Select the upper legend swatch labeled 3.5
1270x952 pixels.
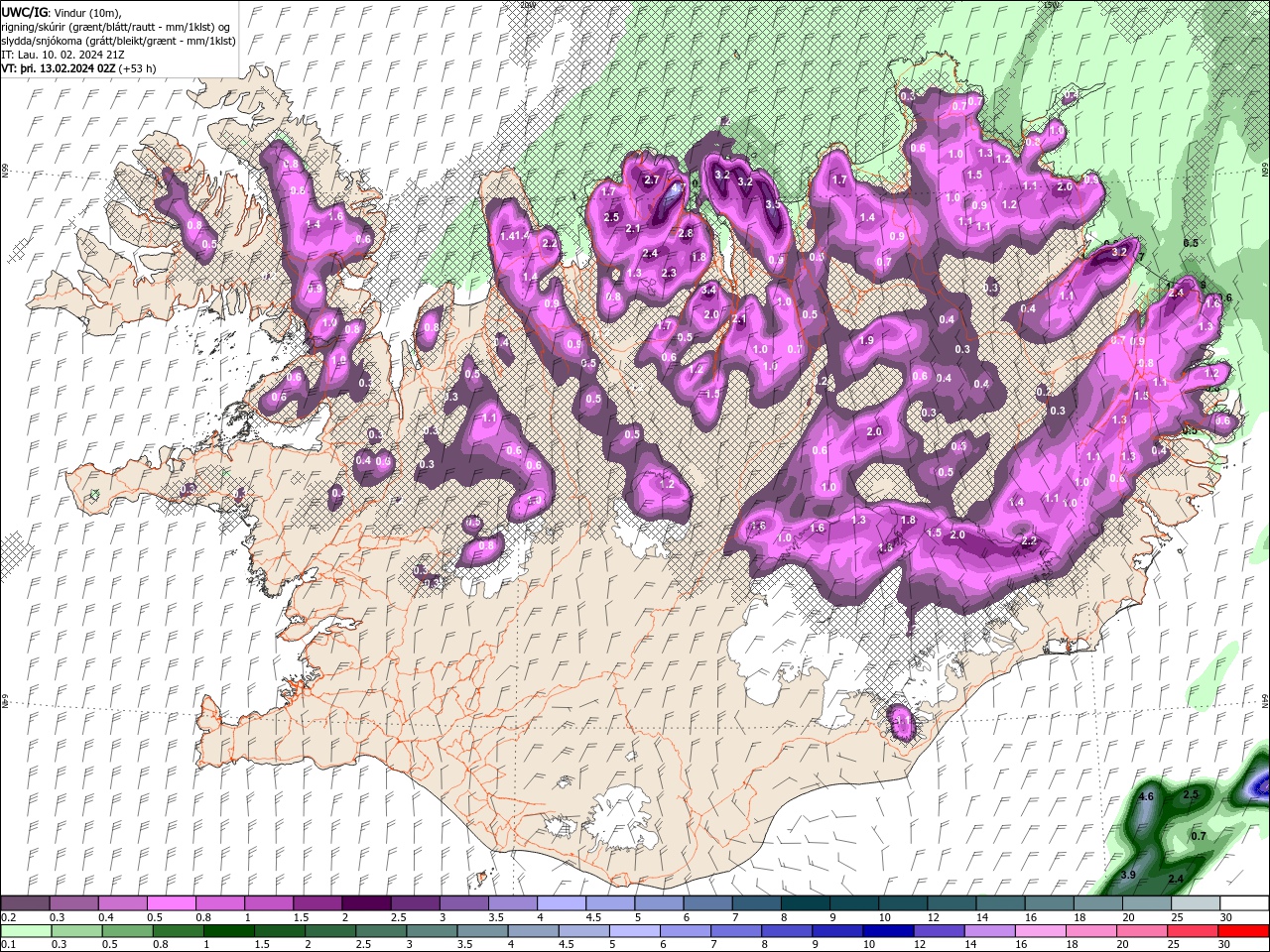pyautogui.click(x=512, y=903)
